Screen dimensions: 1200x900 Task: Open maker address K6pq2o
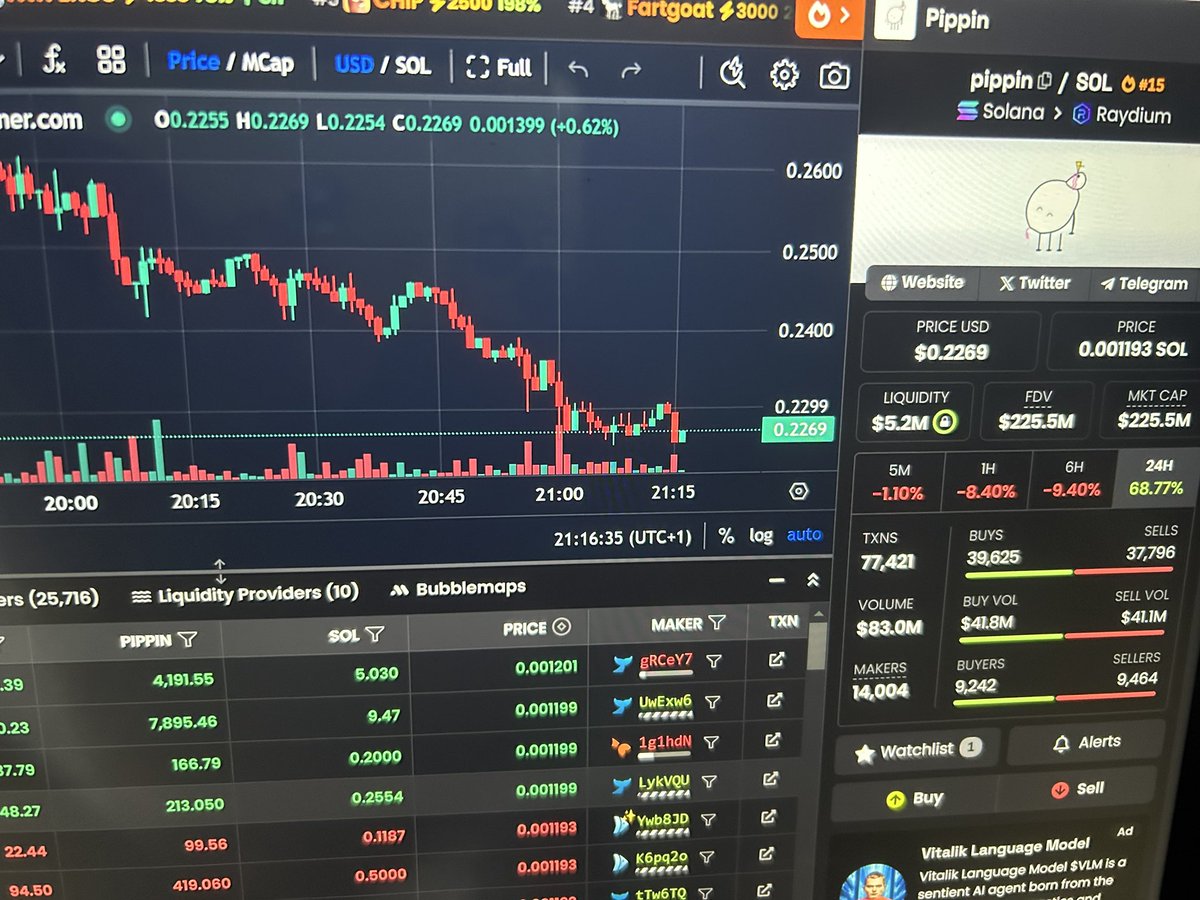(662, 858)
